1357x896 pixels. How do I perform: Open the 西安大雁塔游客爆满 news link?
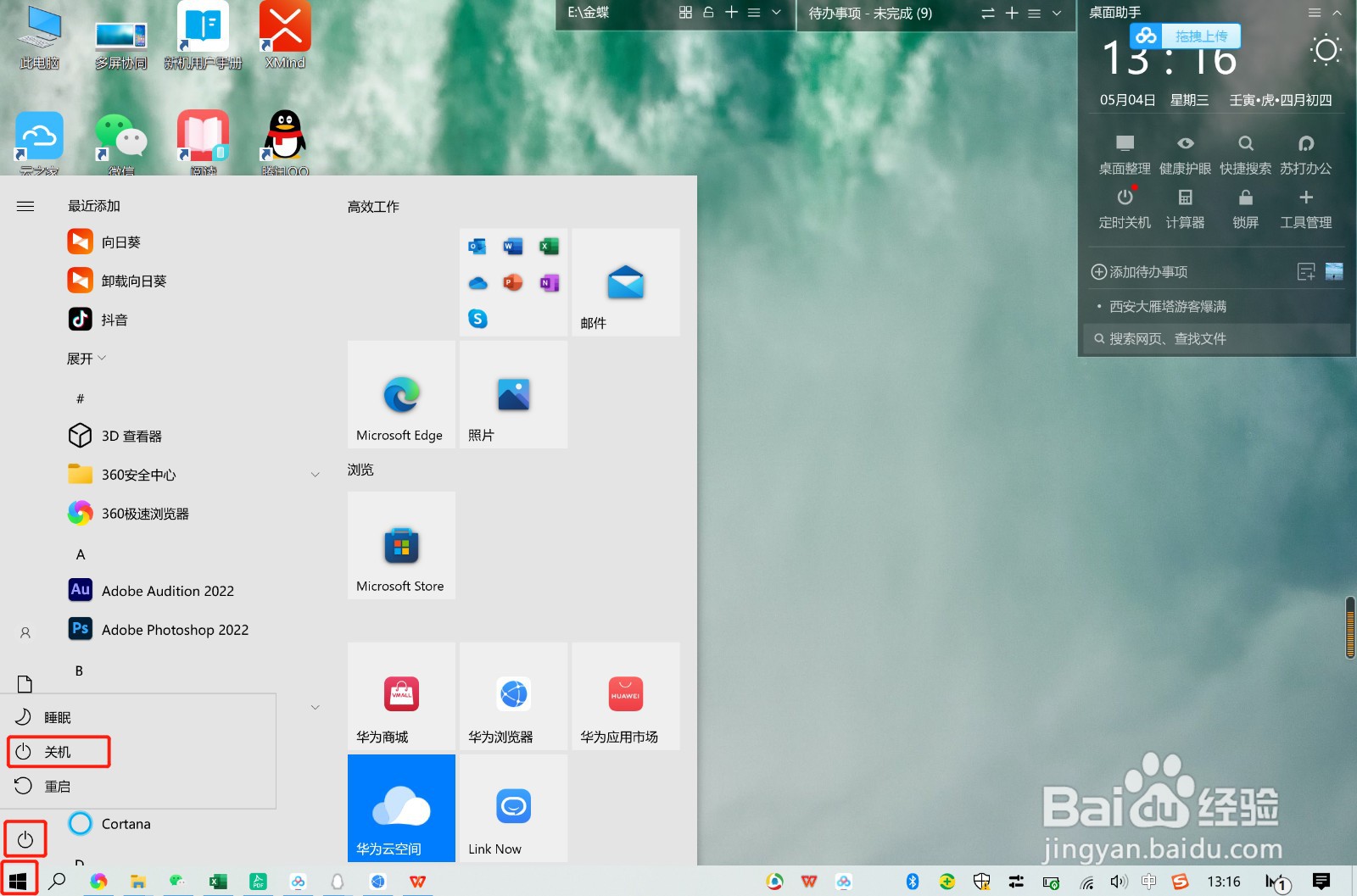[x=1168, y=307]
